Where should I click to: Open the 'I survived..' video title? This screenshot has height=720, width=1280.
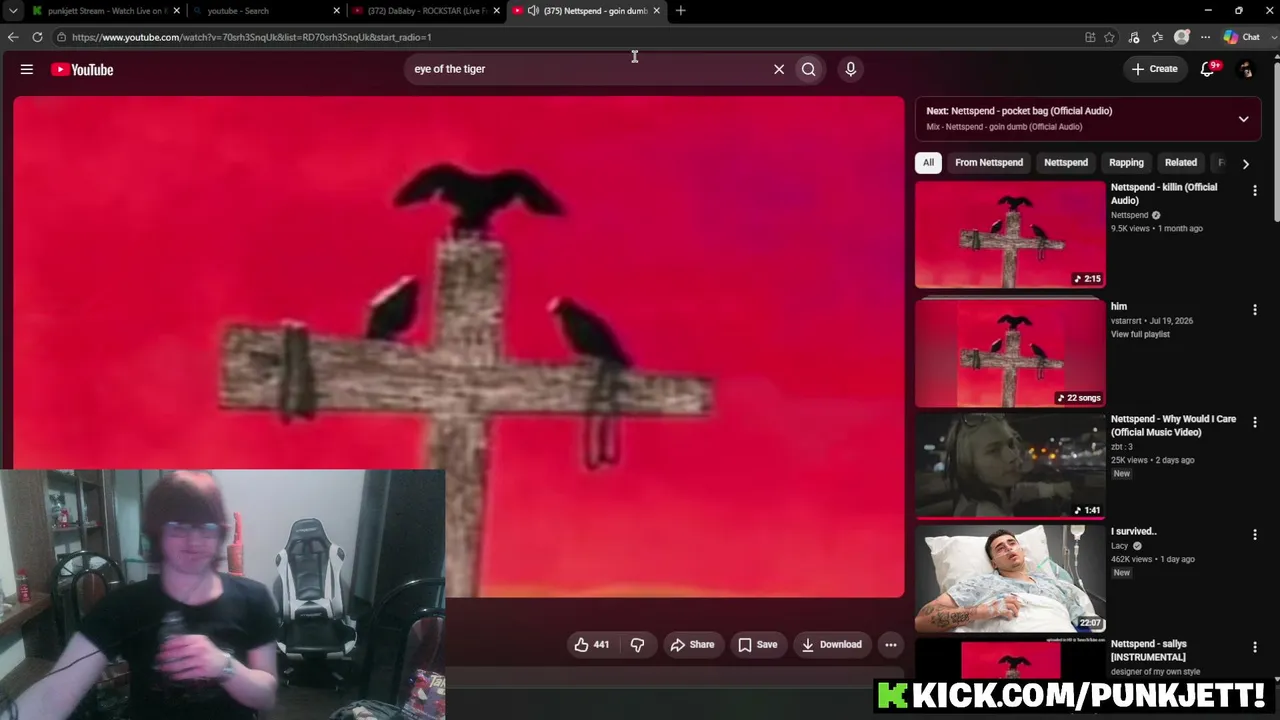(x=1134, y=531)
